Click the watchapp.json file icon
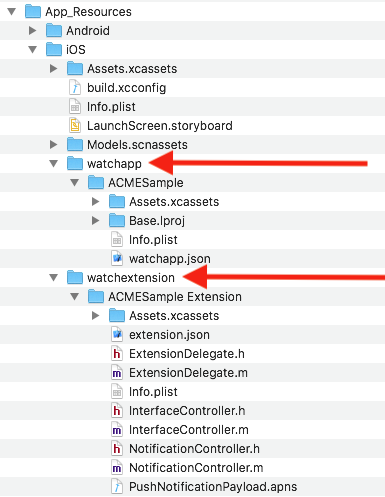The image size is (385, 497). pyautogui.click(x=117, y=258)
